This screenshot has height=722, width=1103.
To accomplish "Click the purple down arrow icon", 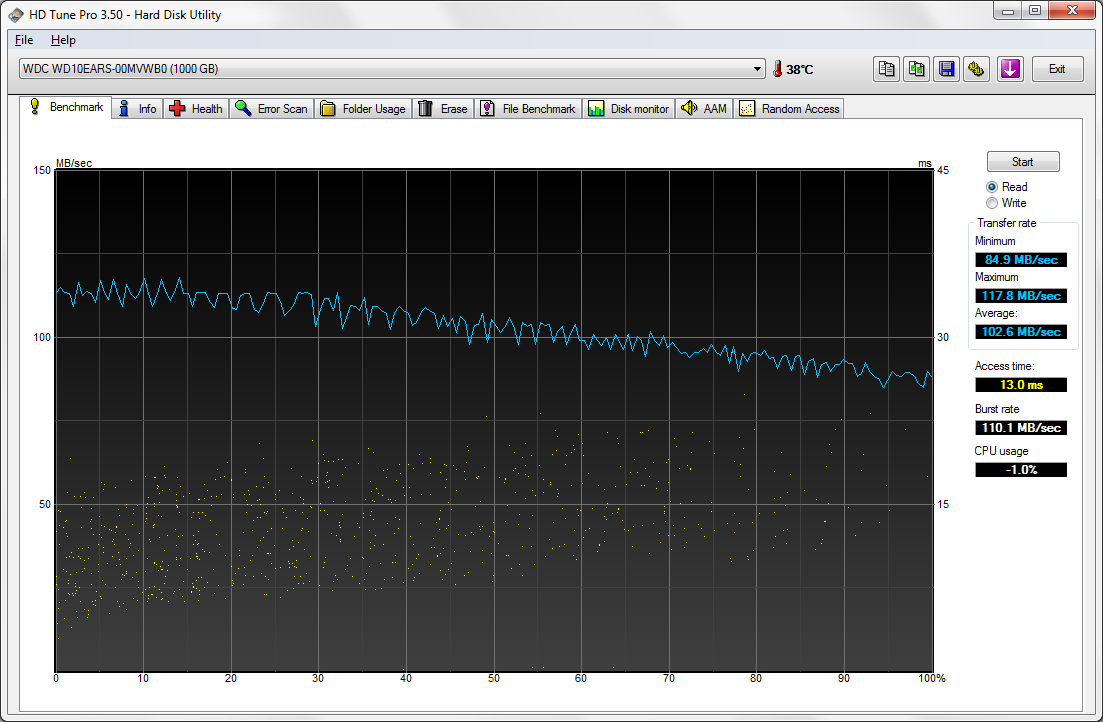I will pos(1010,69).
